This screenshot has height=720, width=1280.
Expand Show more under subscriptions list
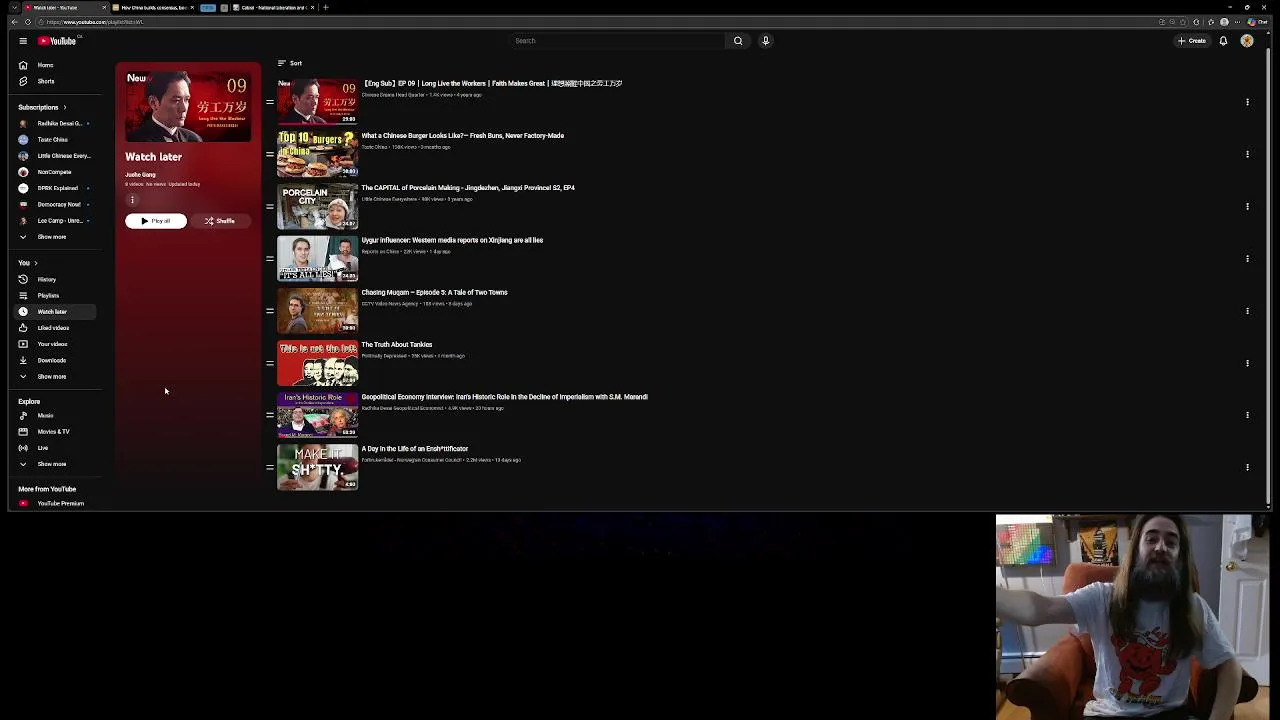56,237
